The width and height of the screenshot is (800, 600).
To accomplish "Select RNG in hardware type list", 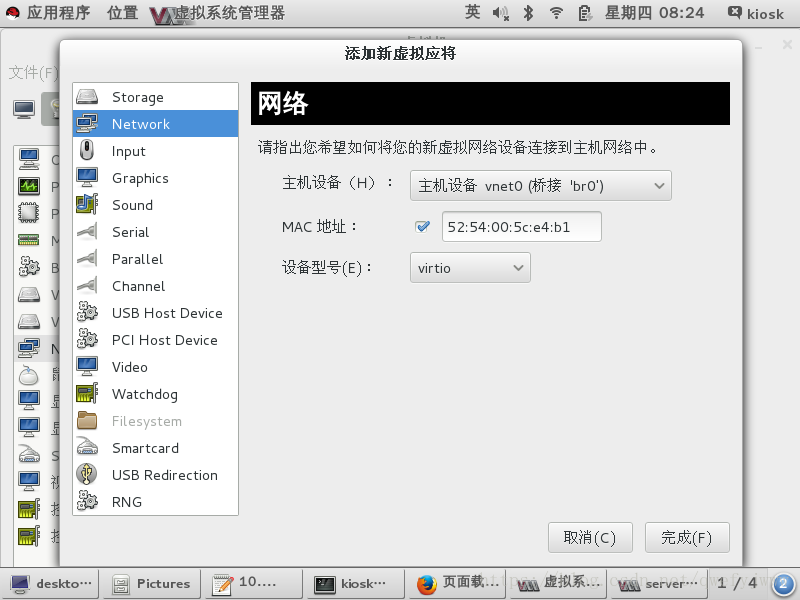I will (x=156, y=502).
